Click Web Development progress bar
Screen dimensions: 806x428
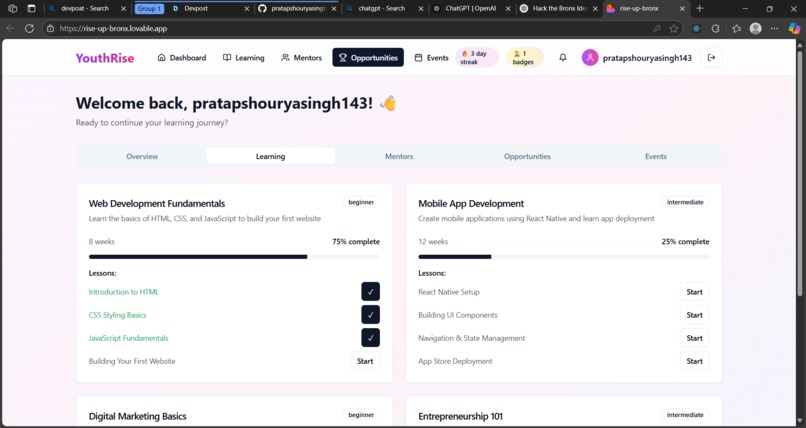click(234, 257)
